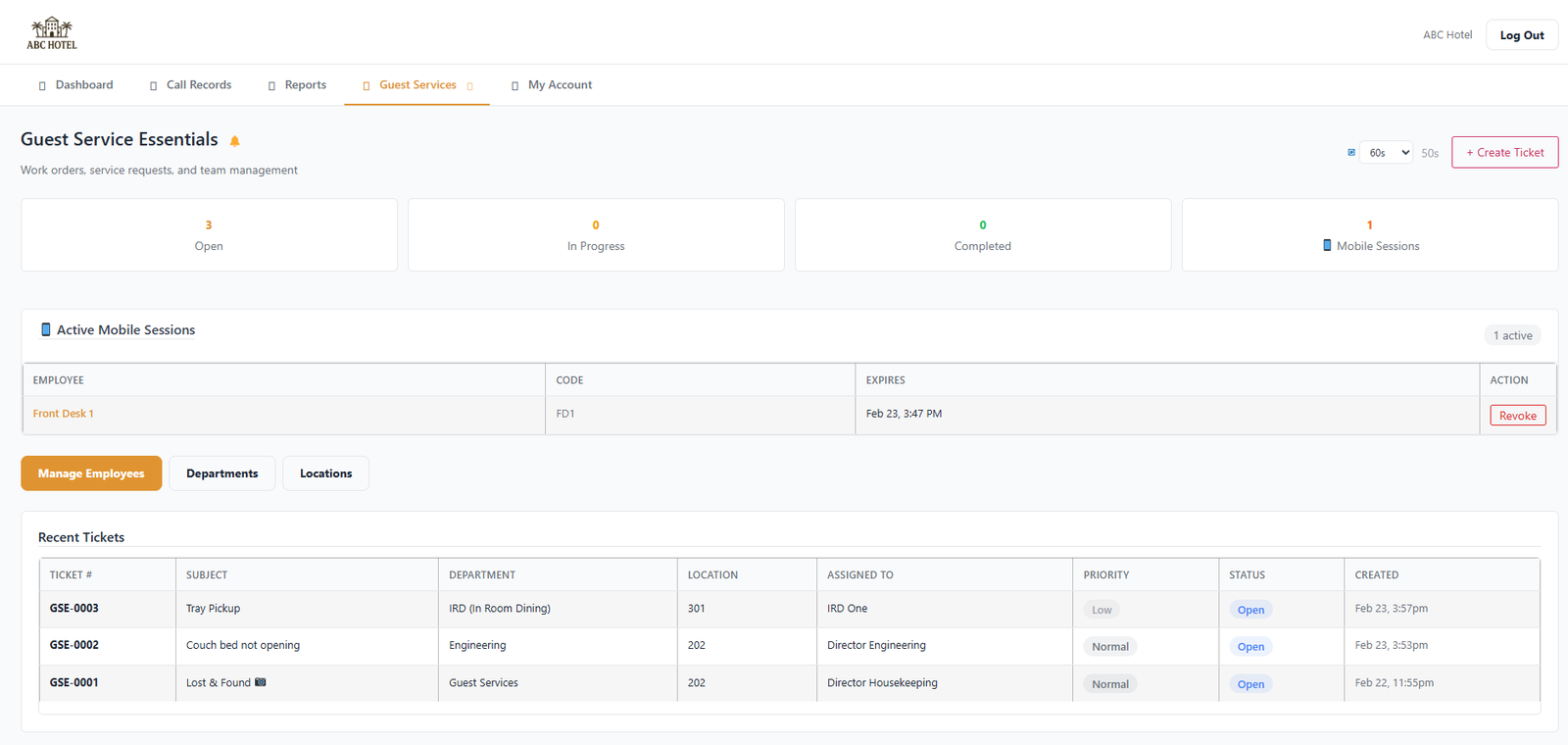The height and width of the screenshot is (745, 1568).
Task: Click phone icon next to Active Mobile Sessions
Action: tap(45, 329)
